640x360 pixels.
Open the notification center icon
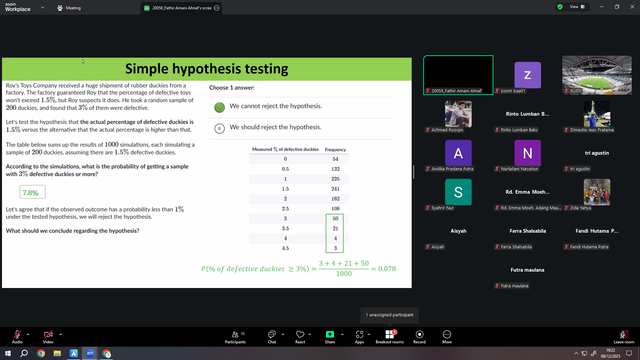[629, 353]
